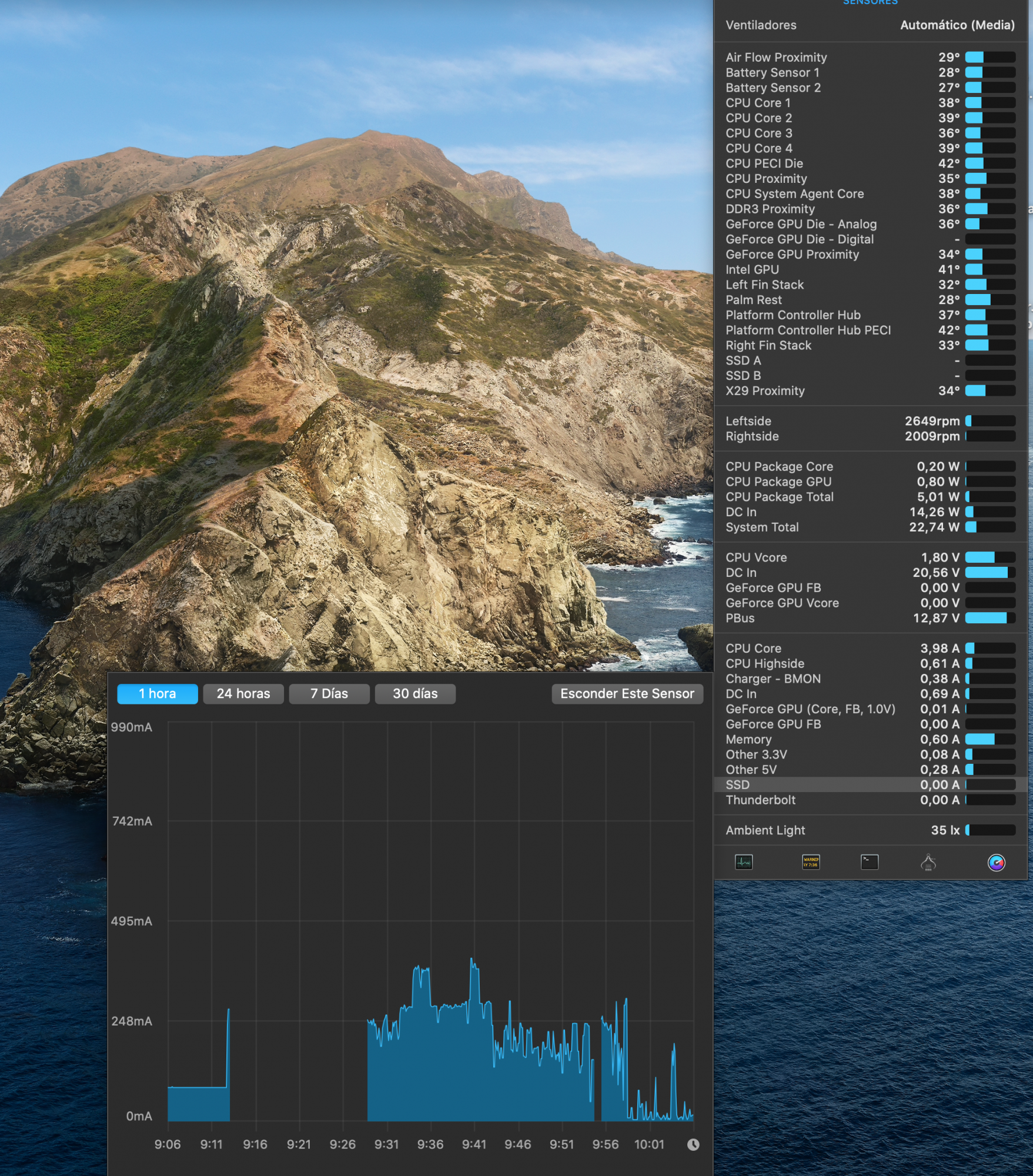
Task: Switch graph to 24 horas
Action: (243, 694)
